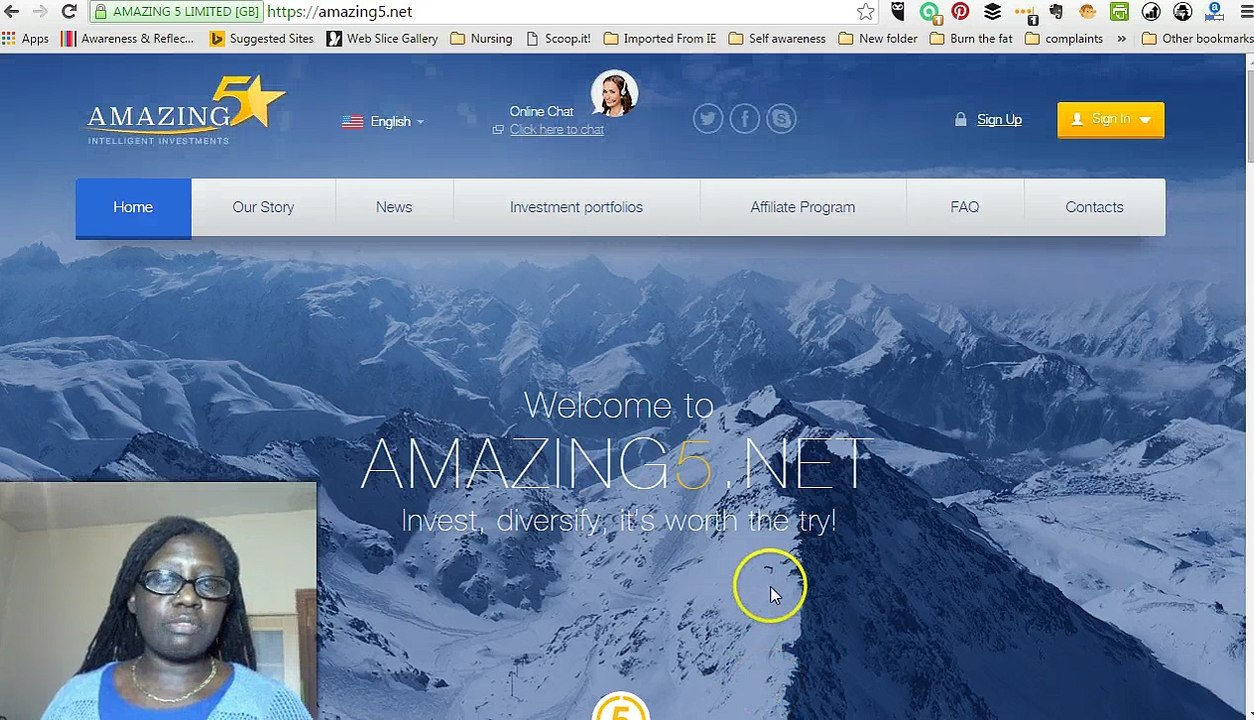Image resolution: width=1254 pixels, height=720 pixels.
Task: Click the online chat agent avatar
Action: click(x=614, y=93)
